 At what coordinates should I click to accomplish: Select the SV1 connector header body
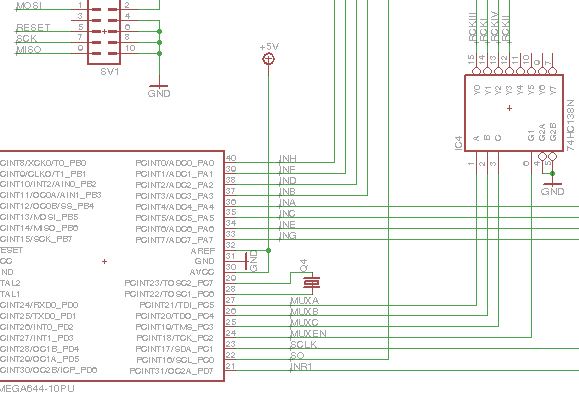[104, 32]
